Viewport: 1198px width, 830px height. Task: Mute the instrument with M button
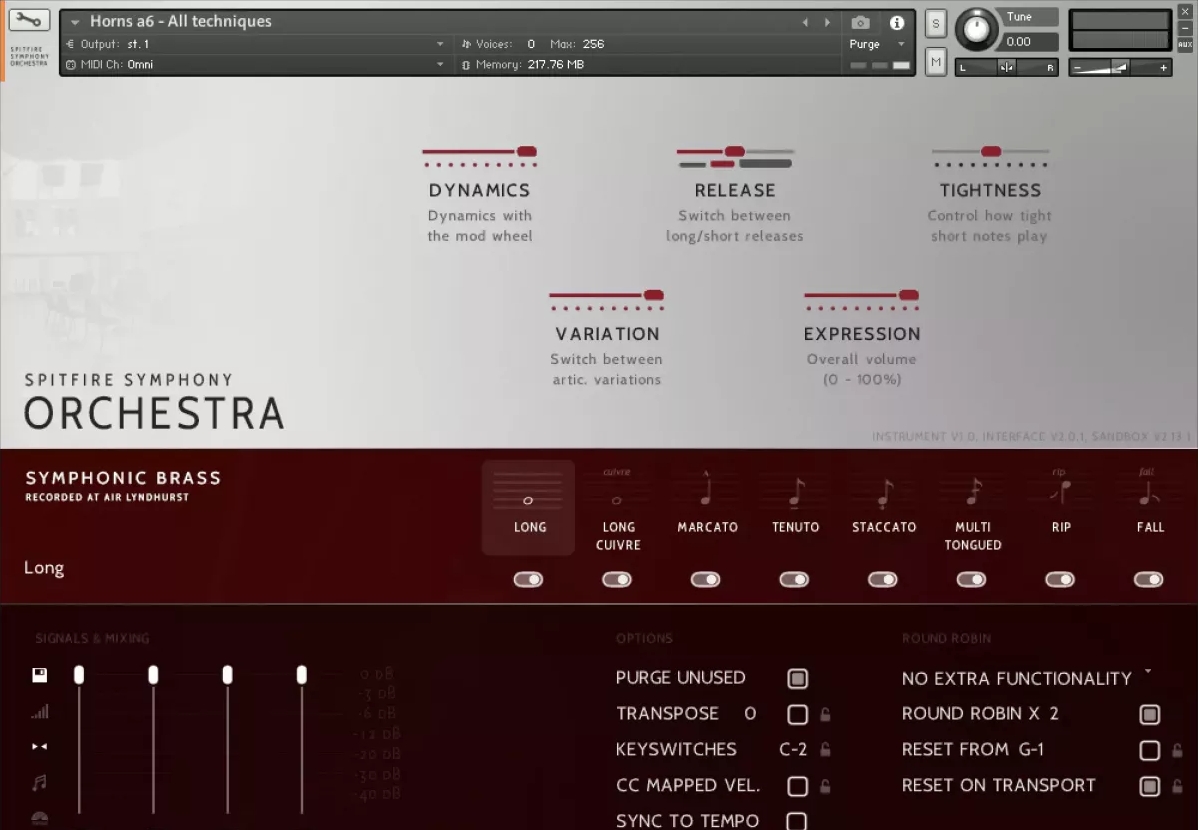(936, 62)
